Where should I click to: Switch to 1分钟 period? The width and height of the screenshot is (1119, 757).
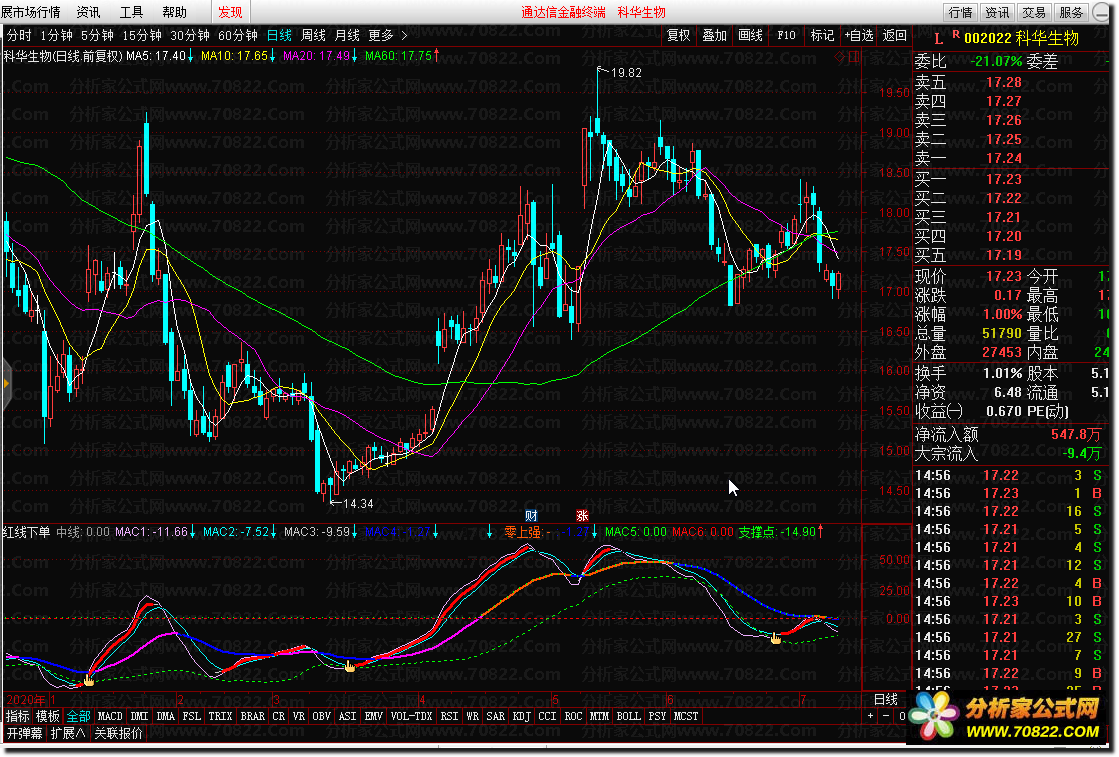tap(56, 35)
